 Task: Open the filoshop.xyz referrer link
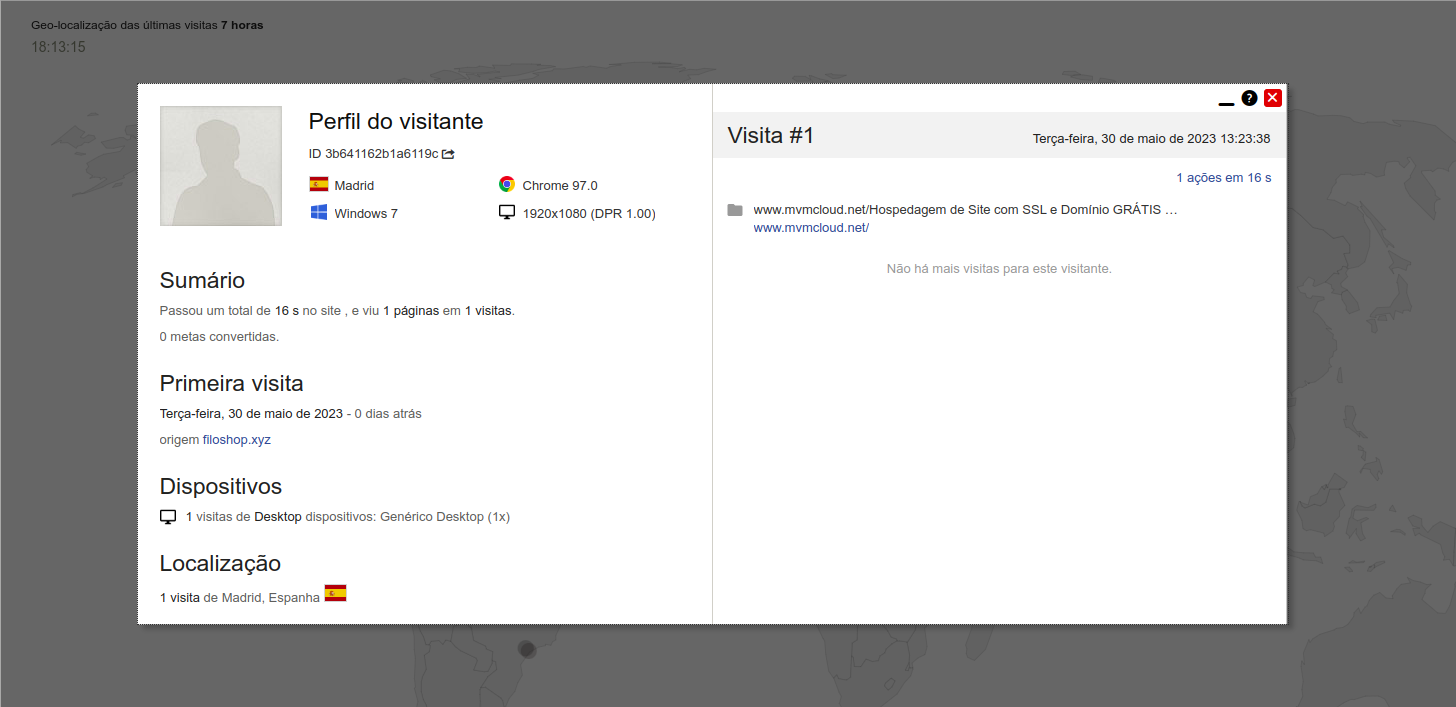click(x=236, y=440)
